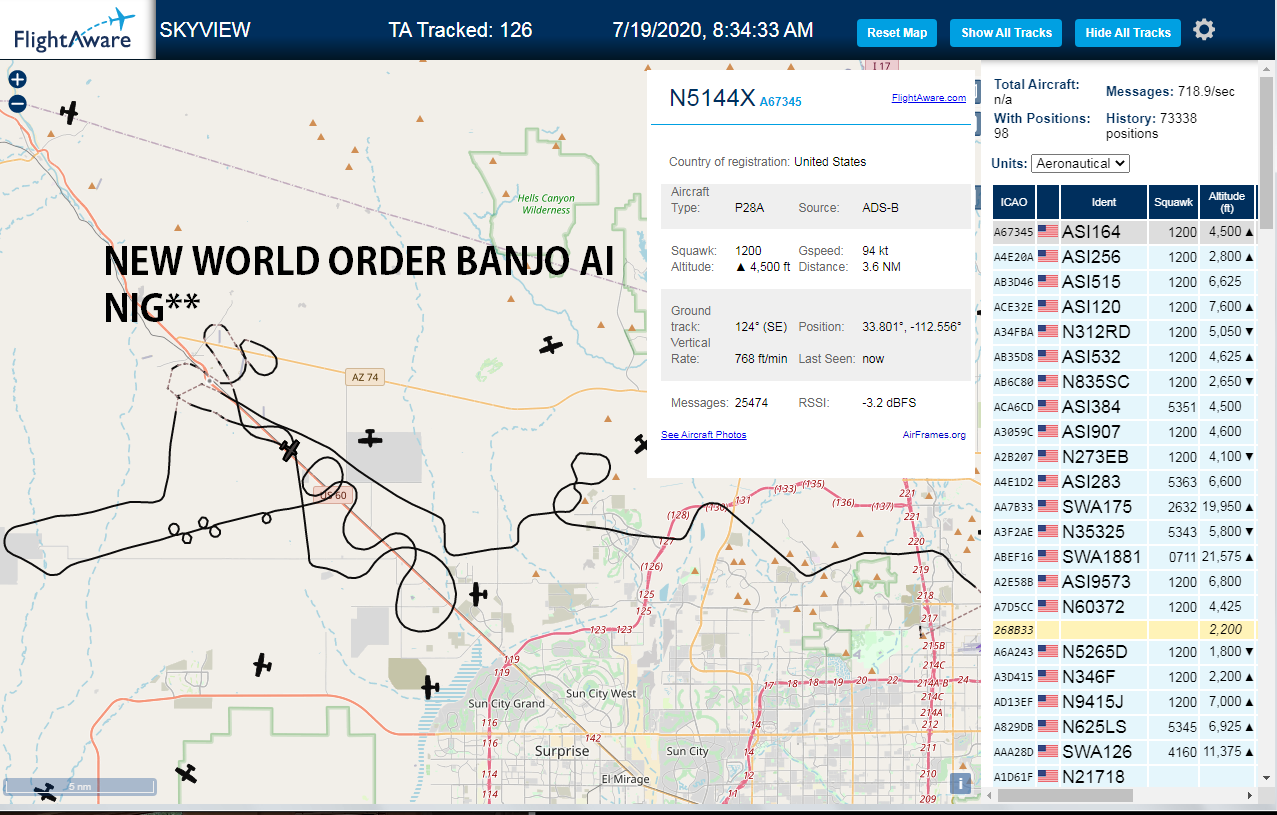
Task: Select the N273EB row
Action: 1123,456
